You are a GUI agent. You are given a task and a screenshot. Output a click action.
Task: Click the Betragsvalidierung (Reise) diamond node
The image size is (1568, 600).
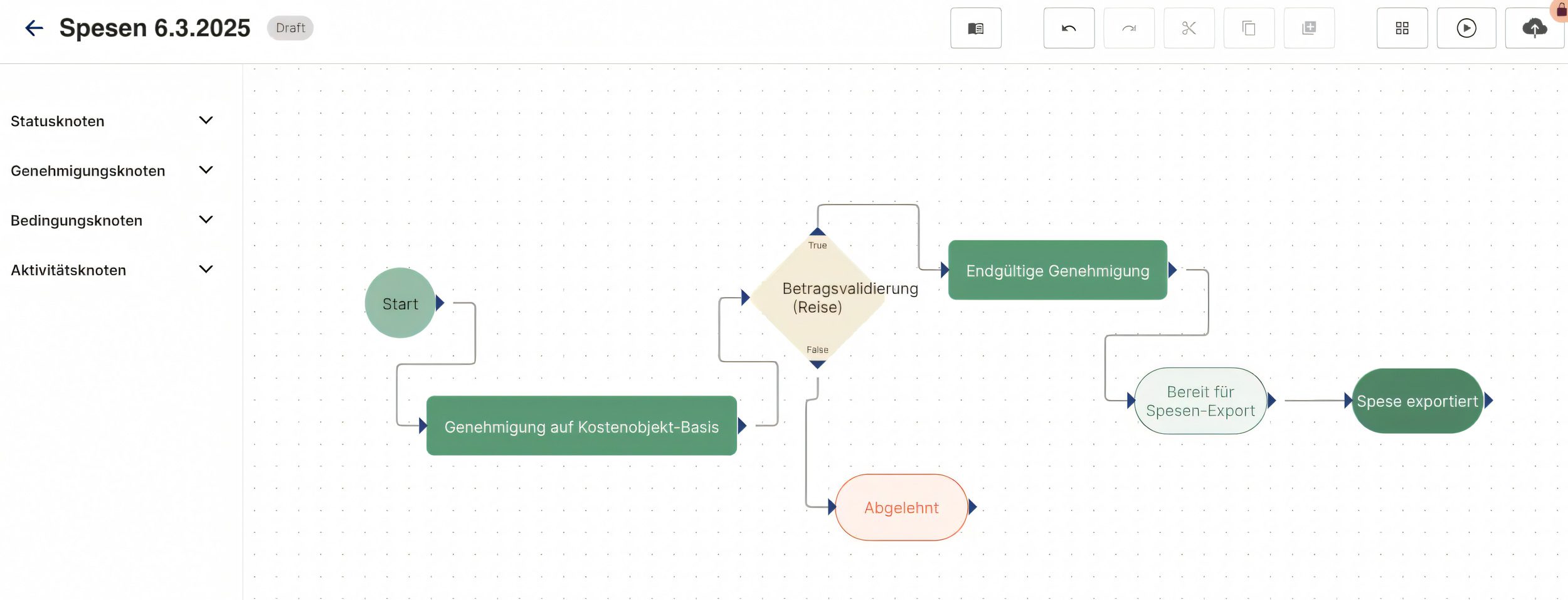(817, 298)
